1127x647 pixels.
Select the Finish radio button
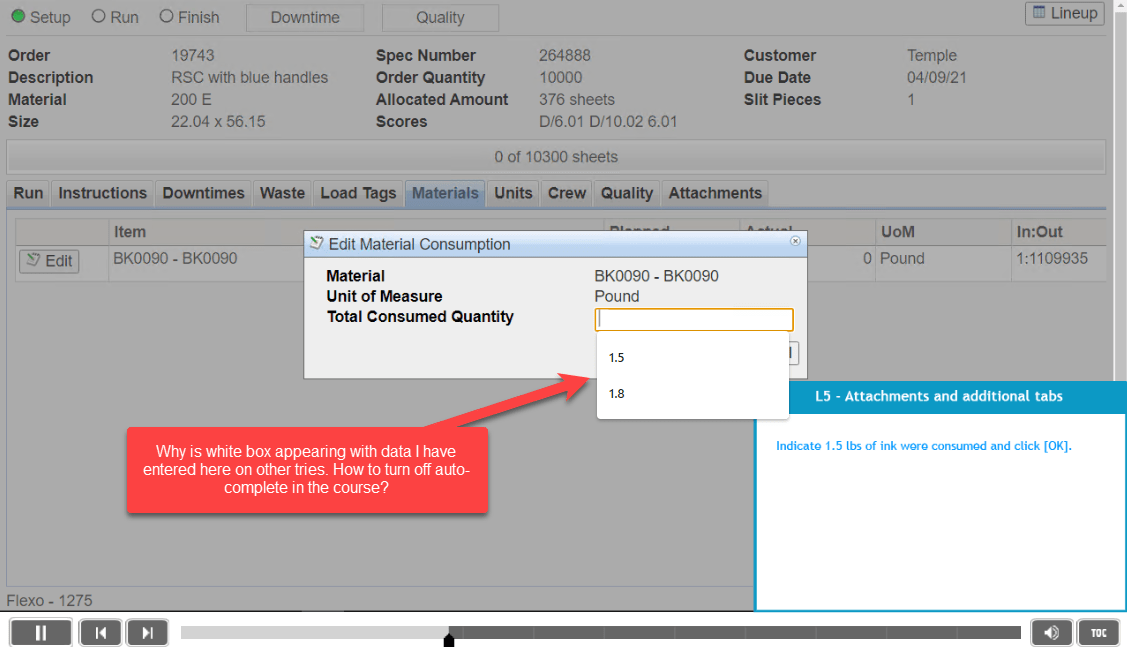(x=164, y=16)
